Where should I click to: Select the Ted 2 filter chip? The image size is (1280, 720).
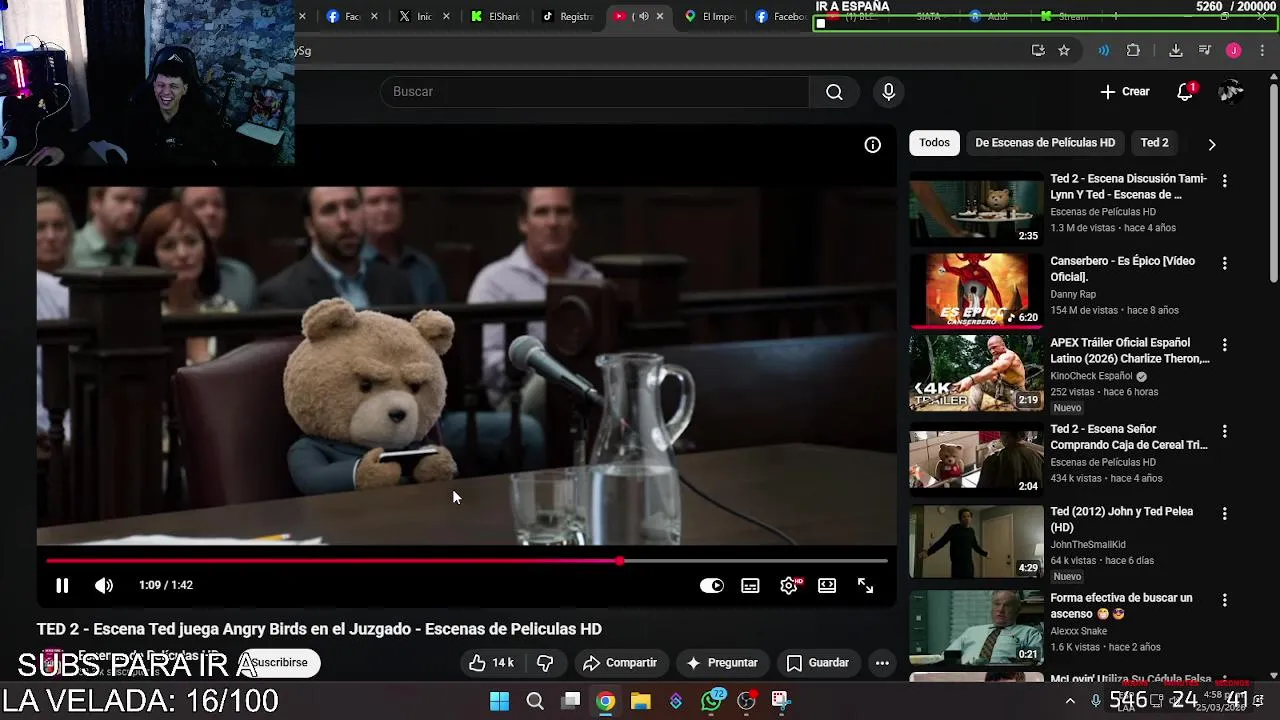[1154, 143]
